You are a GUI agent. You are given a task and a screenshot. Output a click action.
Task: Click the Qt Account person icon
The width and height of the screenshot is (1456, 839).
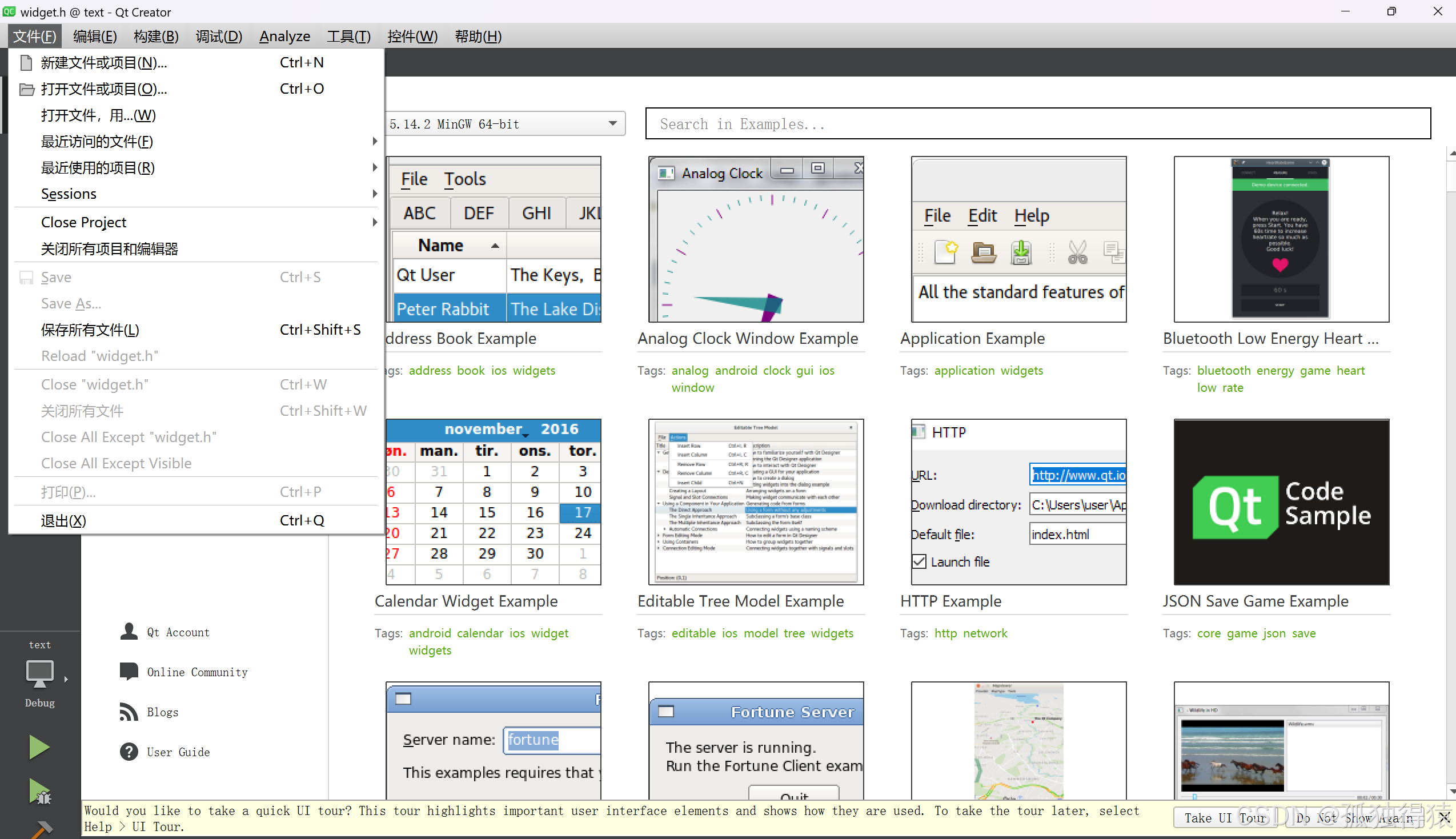pos(129,632)
